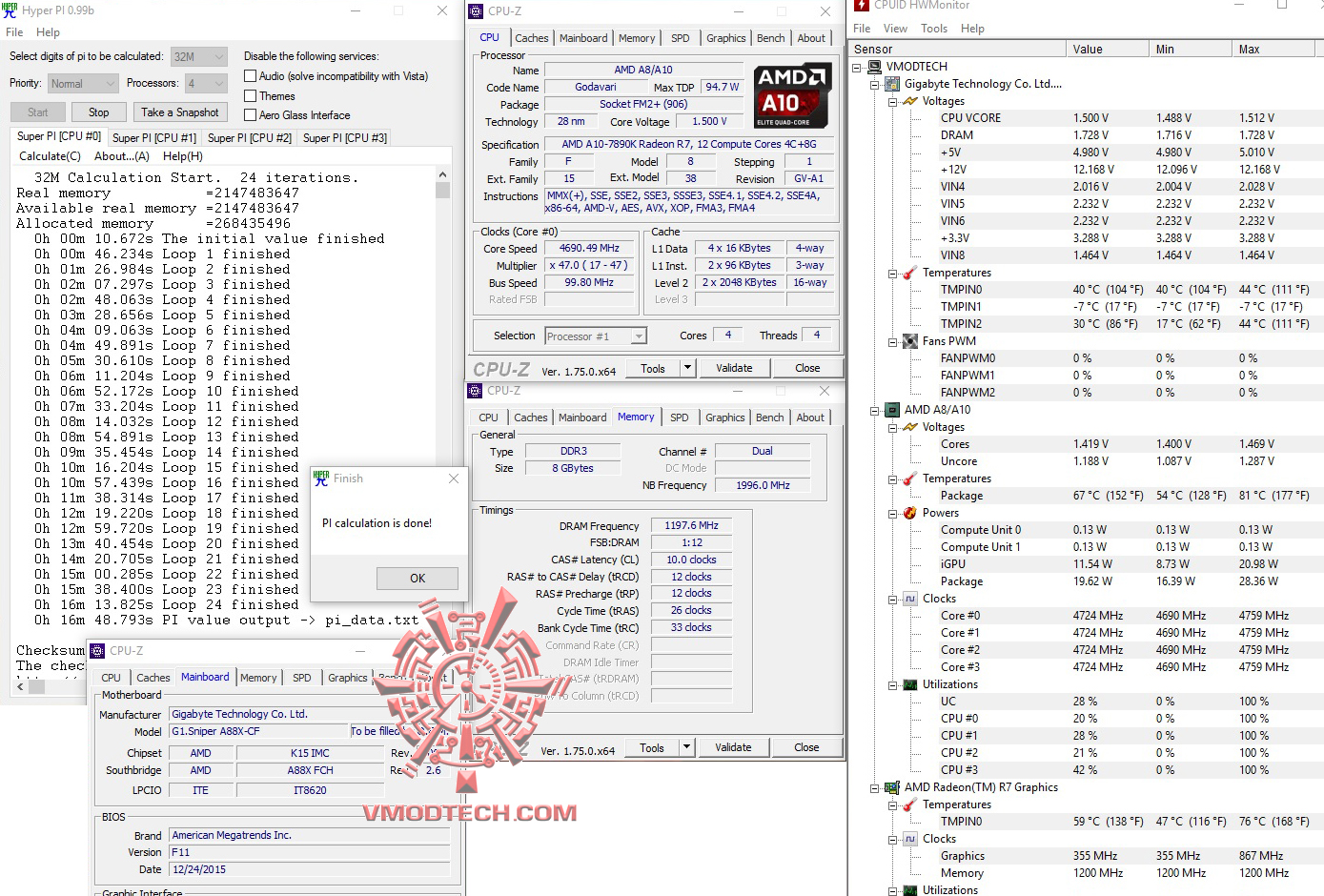This screenshot has width=1324, height=896.
Task: Click Tools button in CPU-Z CPU window
Action: tap(653, 368)
